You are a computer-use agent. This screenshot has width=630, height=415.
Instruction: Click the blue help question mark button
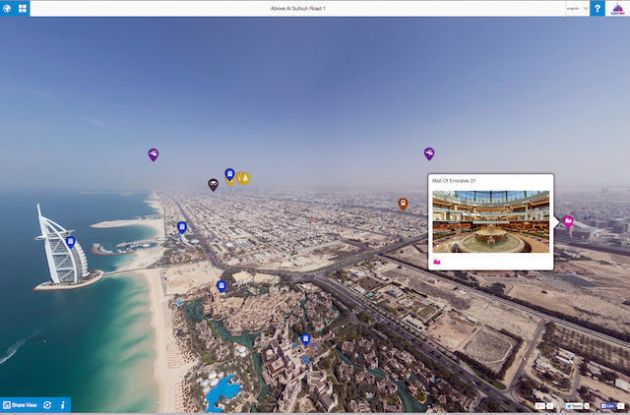click(x=597, y=8)
